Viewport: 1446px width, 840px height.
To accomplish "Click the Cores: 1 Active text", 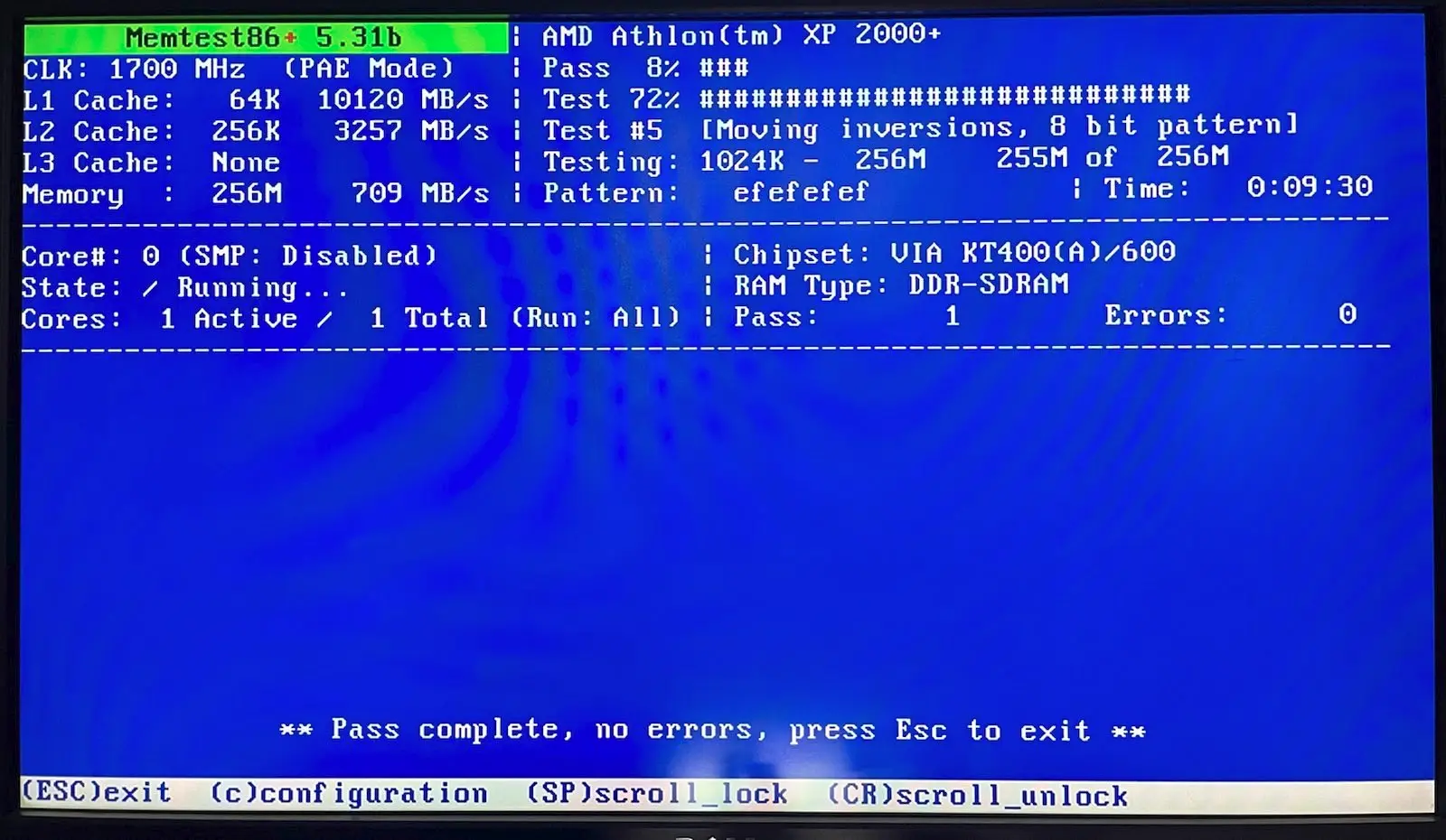I will point(159,319).
